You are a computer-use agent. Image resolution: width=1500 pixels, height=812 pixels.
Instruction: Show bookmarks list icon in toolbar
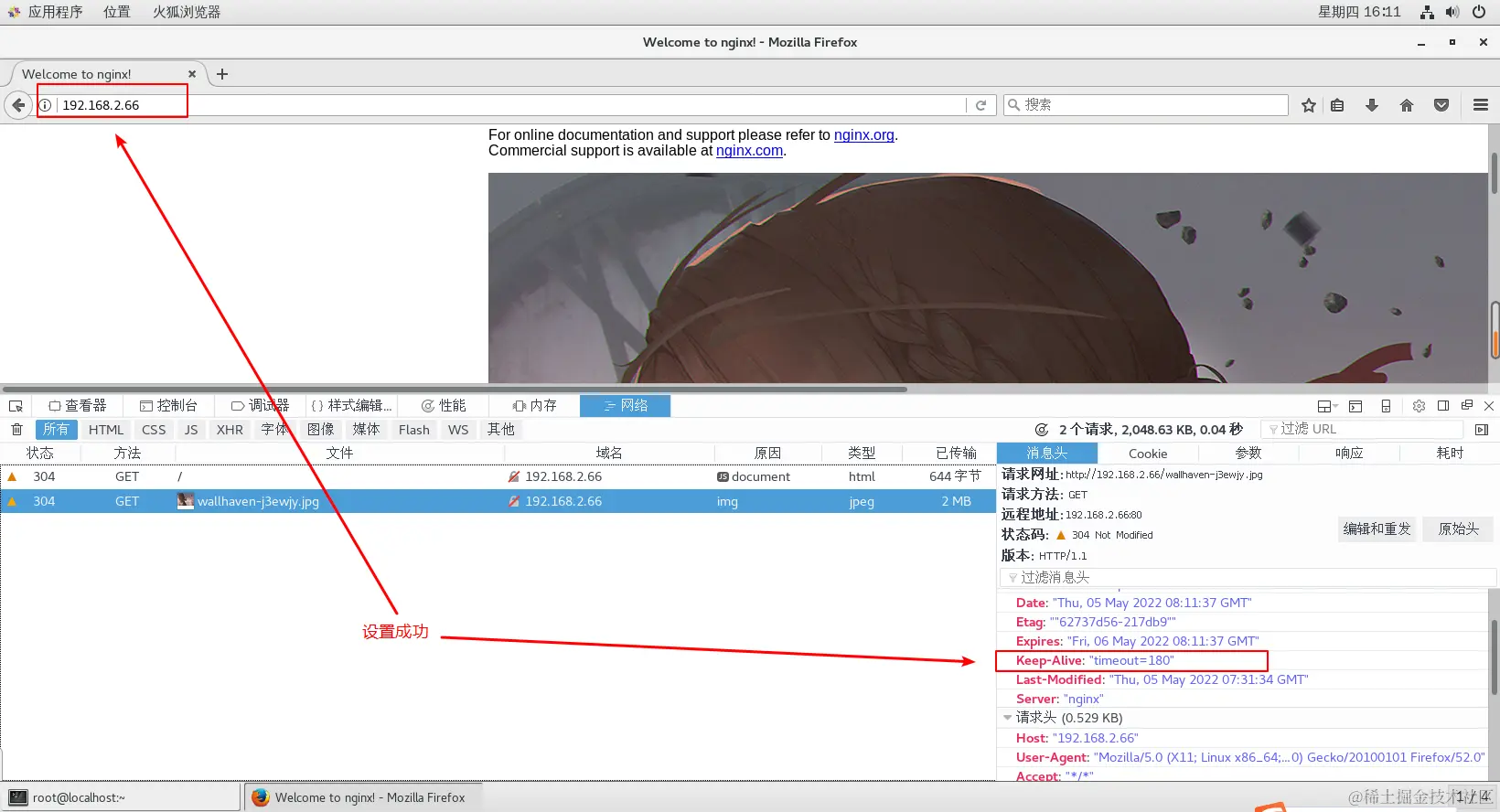tap(1337, 105)
